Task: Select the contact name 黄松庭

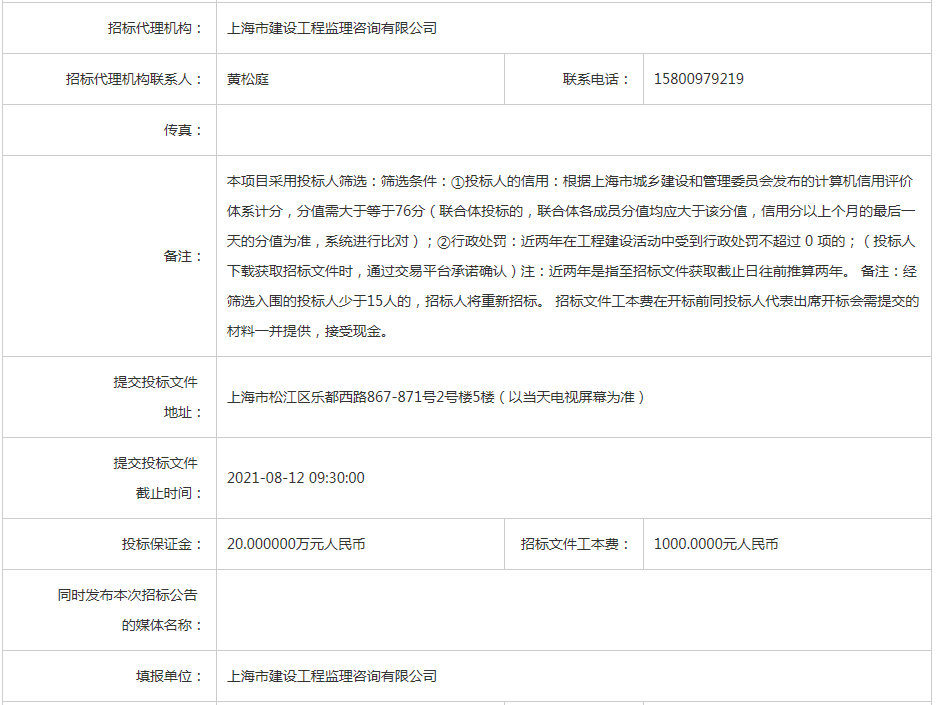Action: click(248, 79)
